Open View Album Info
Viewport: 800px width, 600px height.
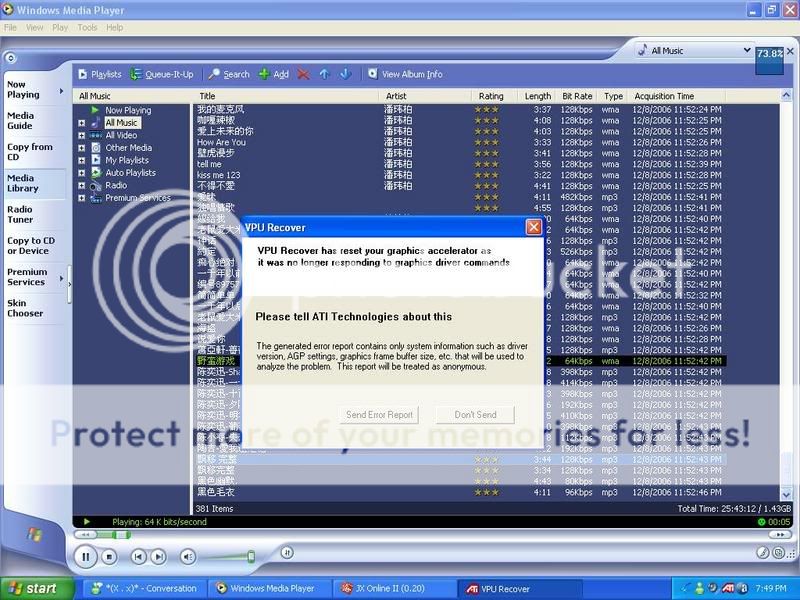(404, 73)
